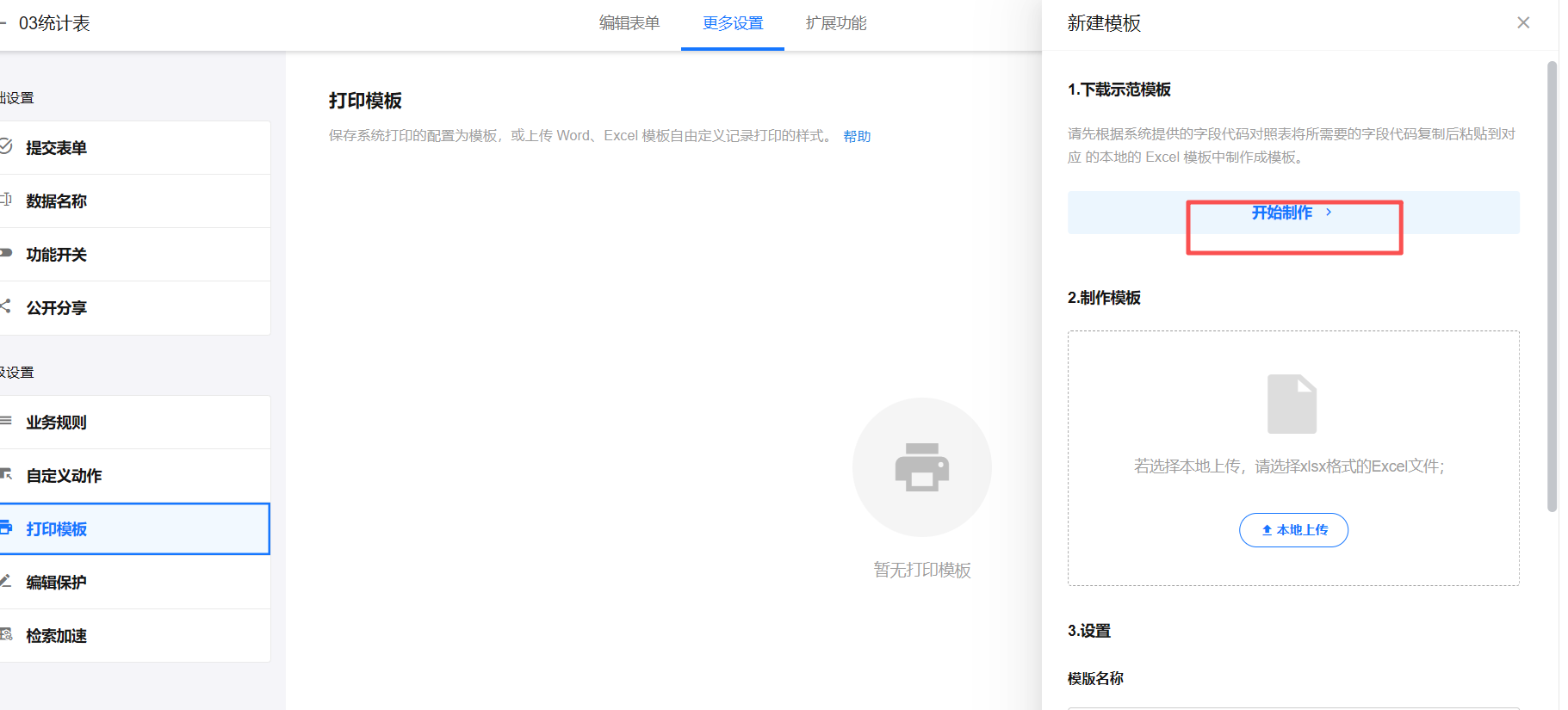Viewport: 1568px width, 710px height.
Task: Expand the chevron arrow next to 开始制作
Action: coord(1329,212)
